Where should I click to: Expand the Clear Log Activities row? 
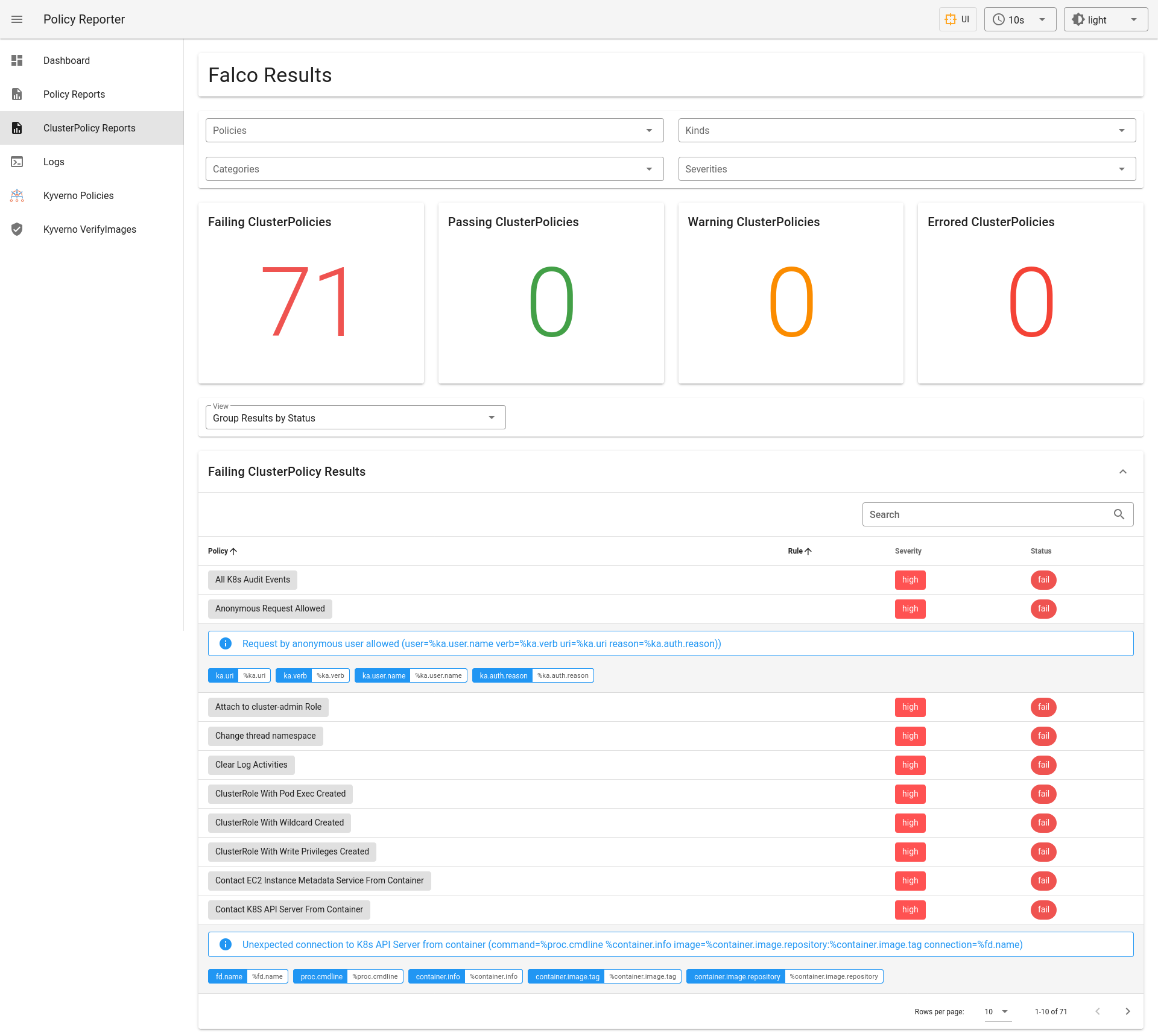point(251,765)
